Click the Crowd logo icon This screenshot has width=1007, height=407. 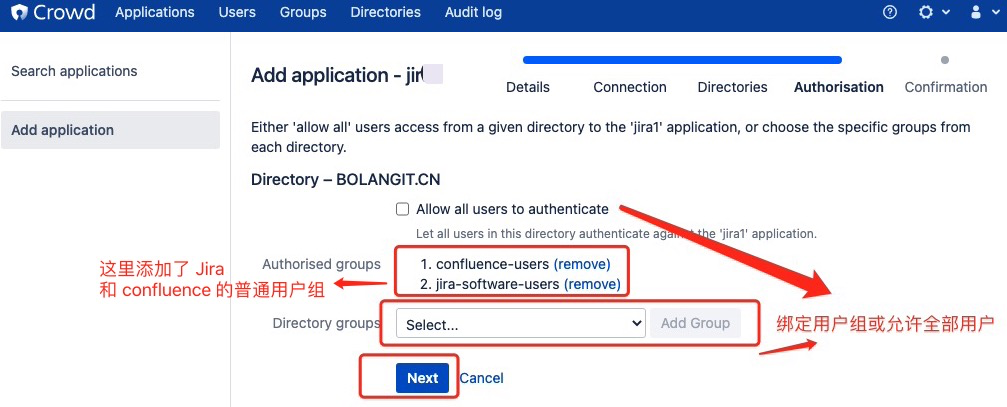(x=17, y=13)
